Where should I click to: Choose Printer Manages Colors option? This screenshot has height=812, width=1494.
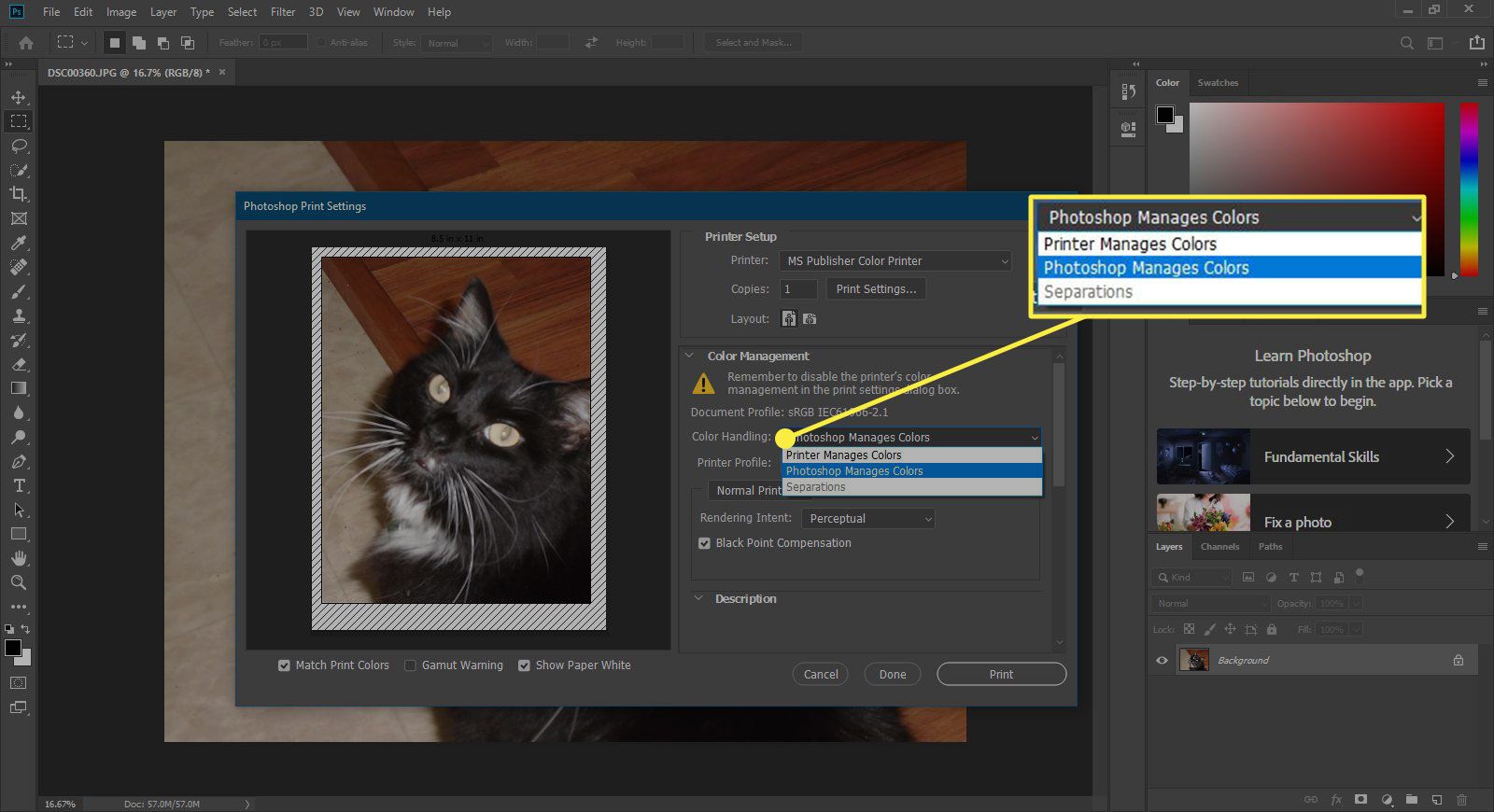[x=911, y=455]
